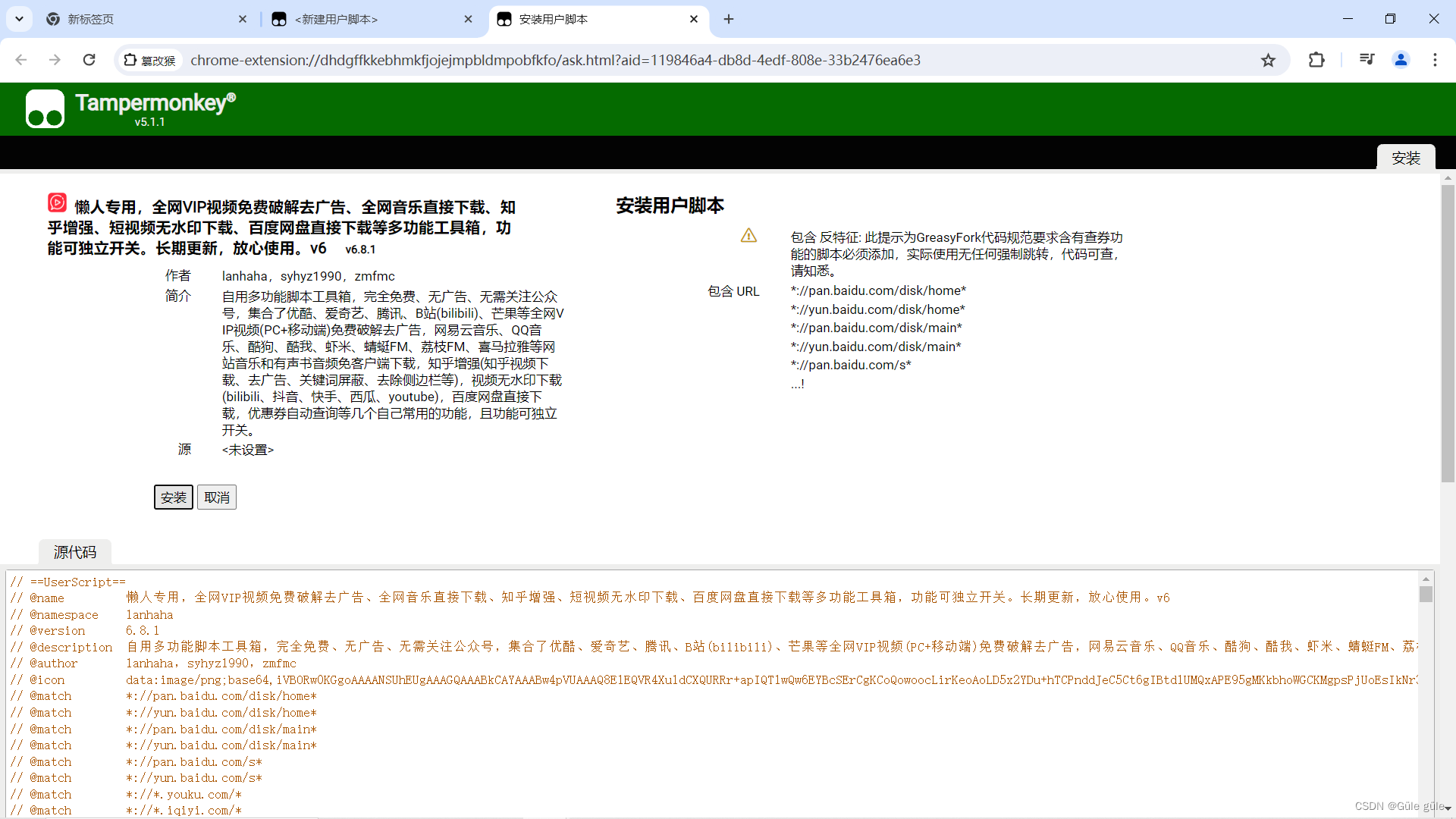Click the Tampermonkey logo icon
Image resolution: width=1456 pixels, height=819 pixels.
click(x=45, y=108)
